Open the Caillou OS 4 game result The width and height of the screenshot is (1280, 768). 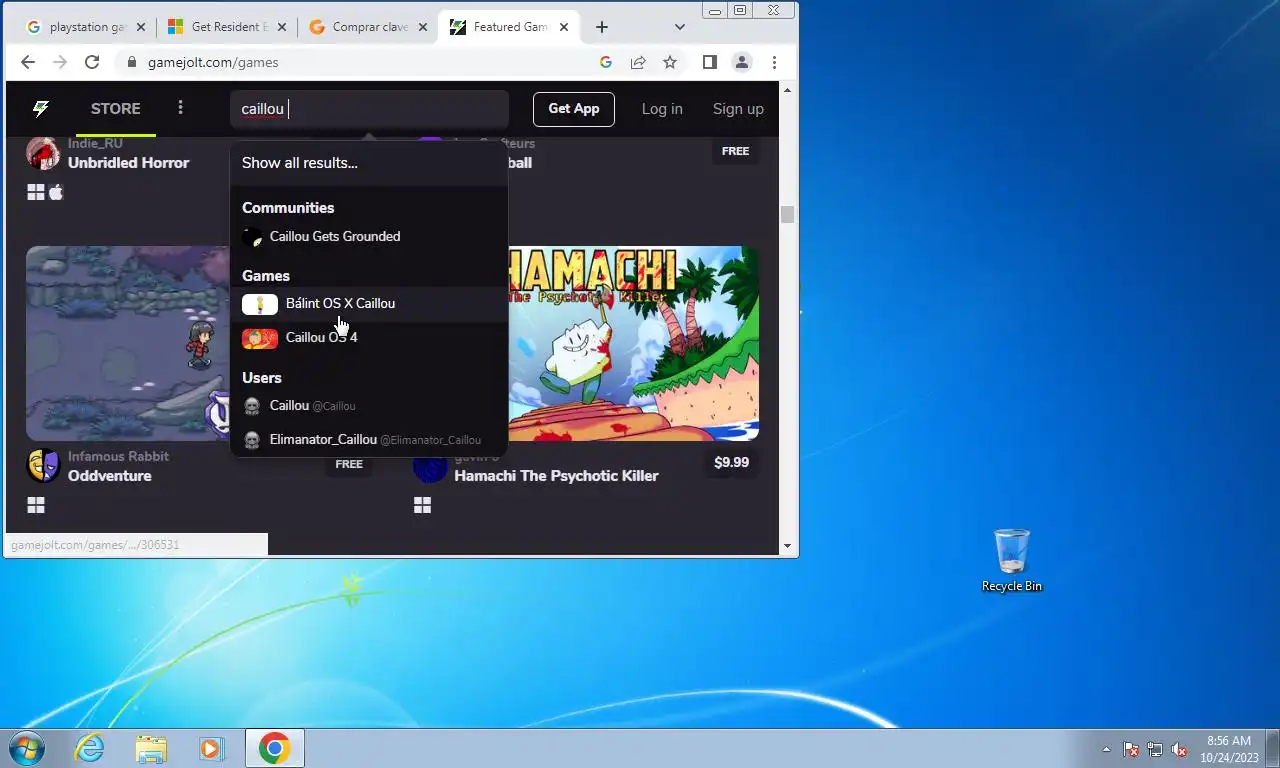pos(369,338)
